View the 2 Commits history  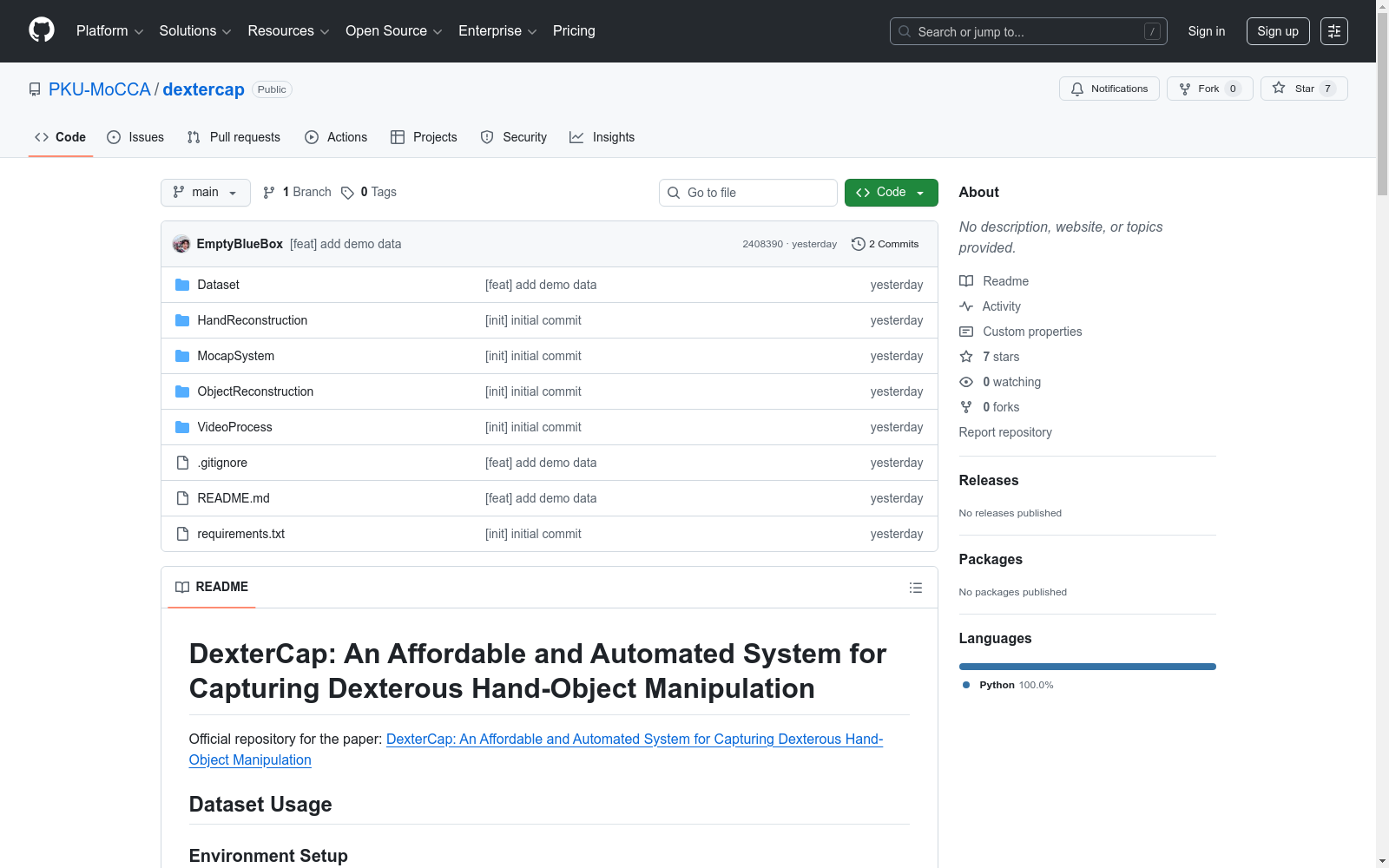pos(885,244)
